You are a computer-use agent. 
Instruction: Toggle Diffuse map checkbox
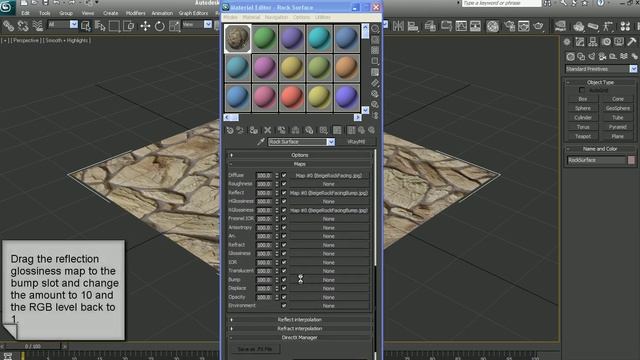[284, 175]
